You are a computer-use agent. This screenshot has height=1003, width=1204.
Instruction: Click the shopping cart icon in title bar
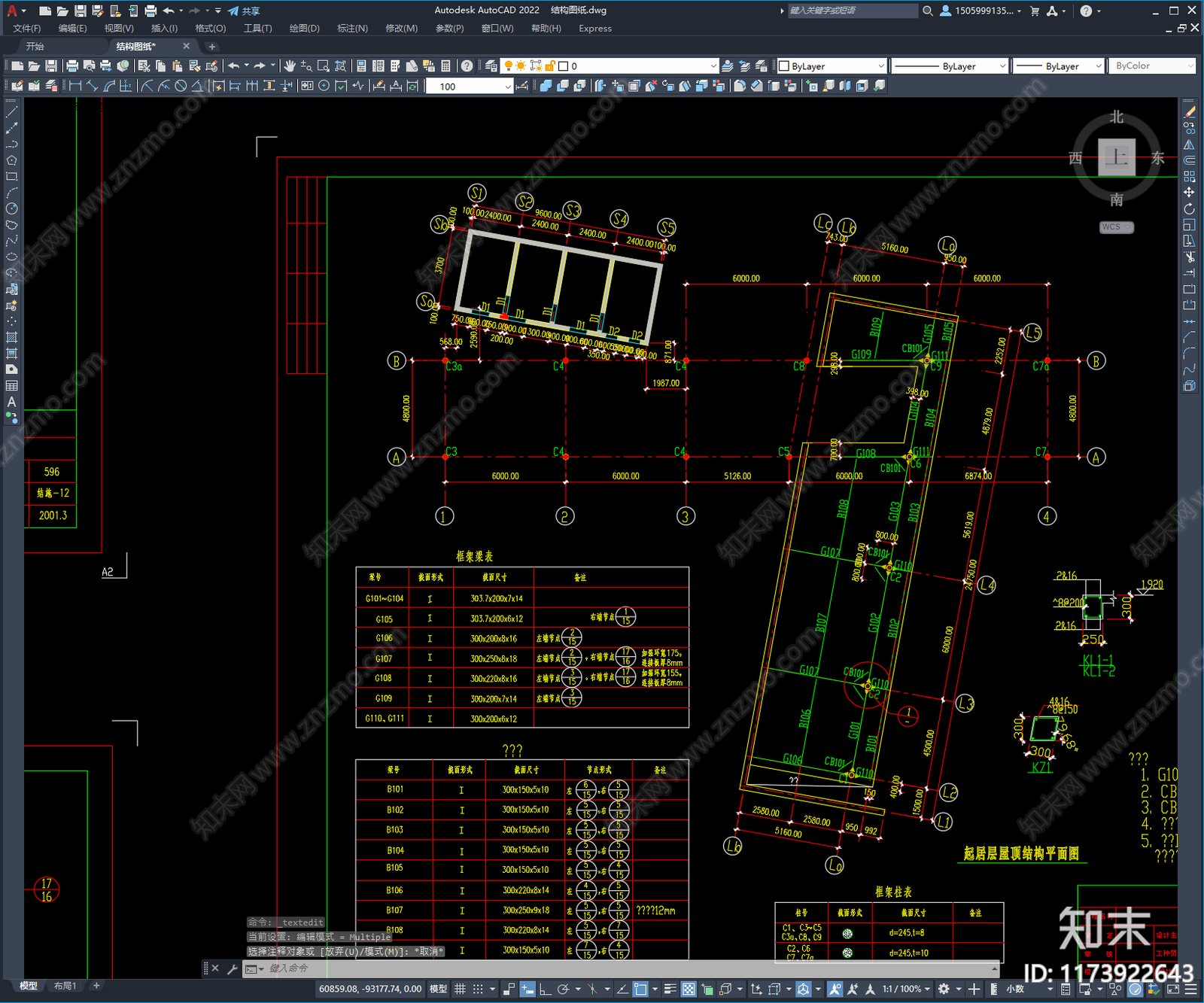point(1035,11)
